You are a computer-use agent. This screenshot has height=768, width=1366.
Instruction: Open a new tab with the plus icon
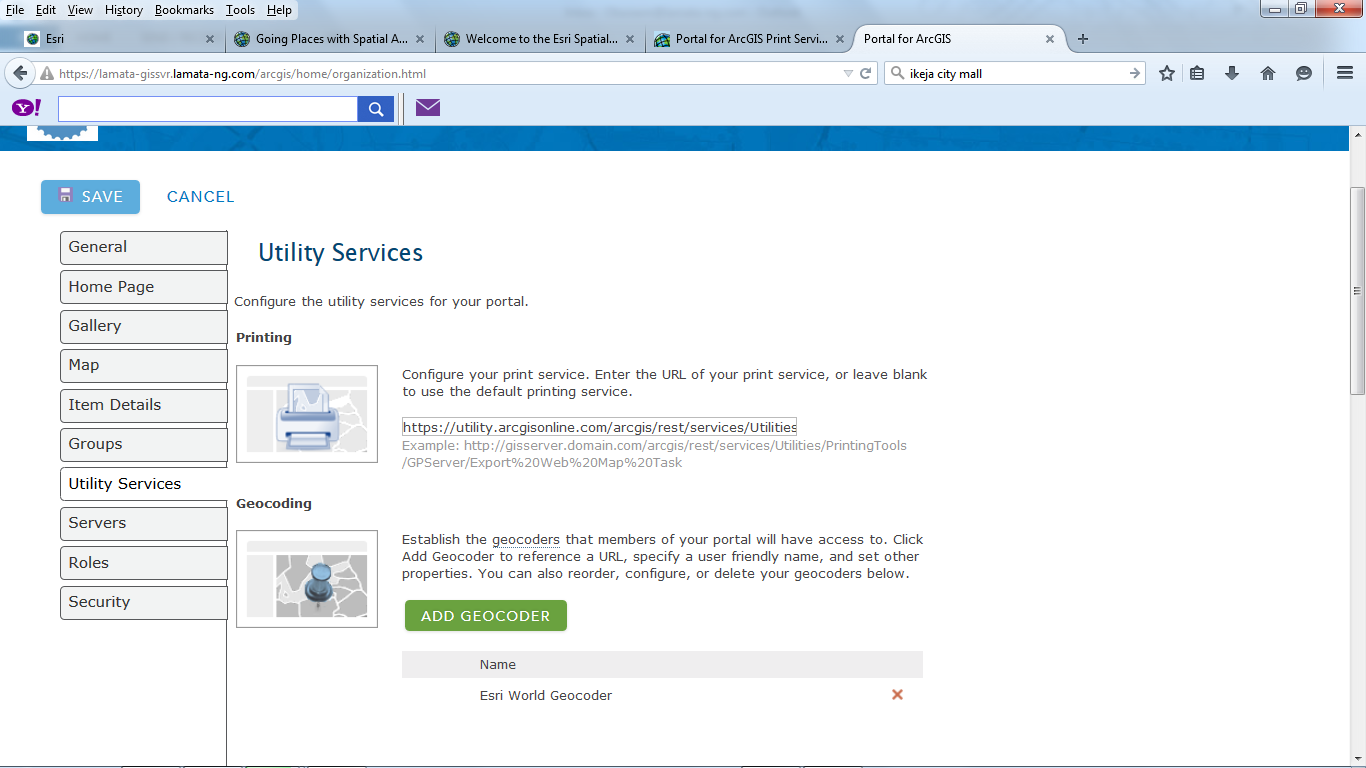(1082, 39)
